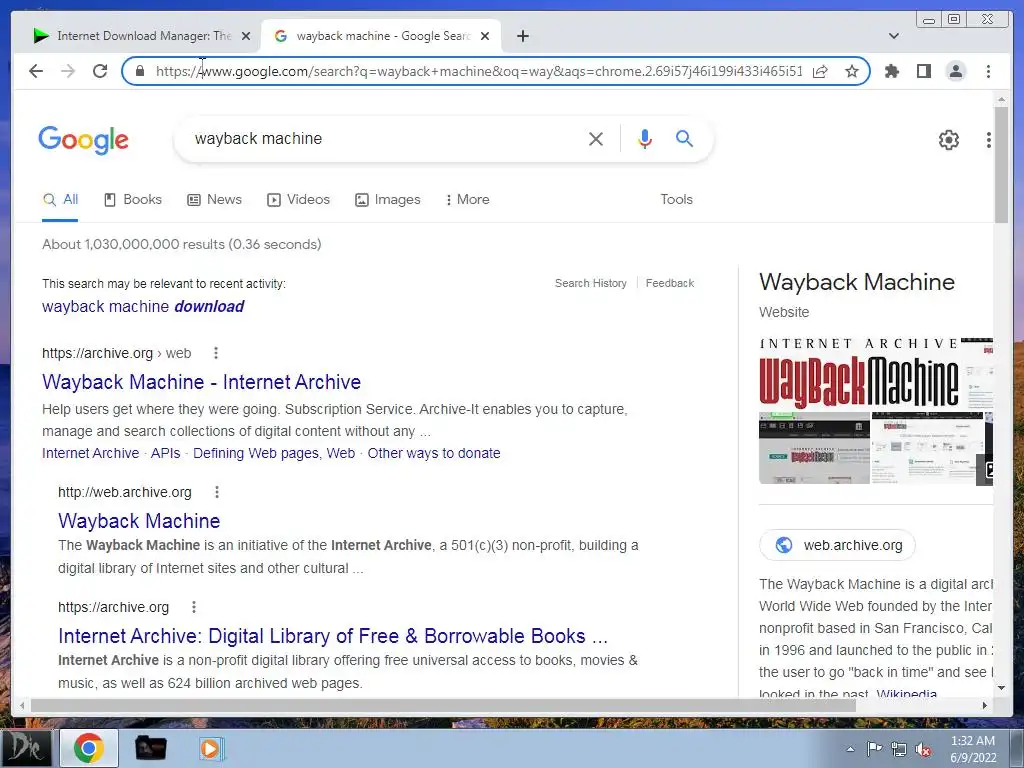Open Google quick settings gear
This screenshot has height=768, width=1024.
point(948,139)
